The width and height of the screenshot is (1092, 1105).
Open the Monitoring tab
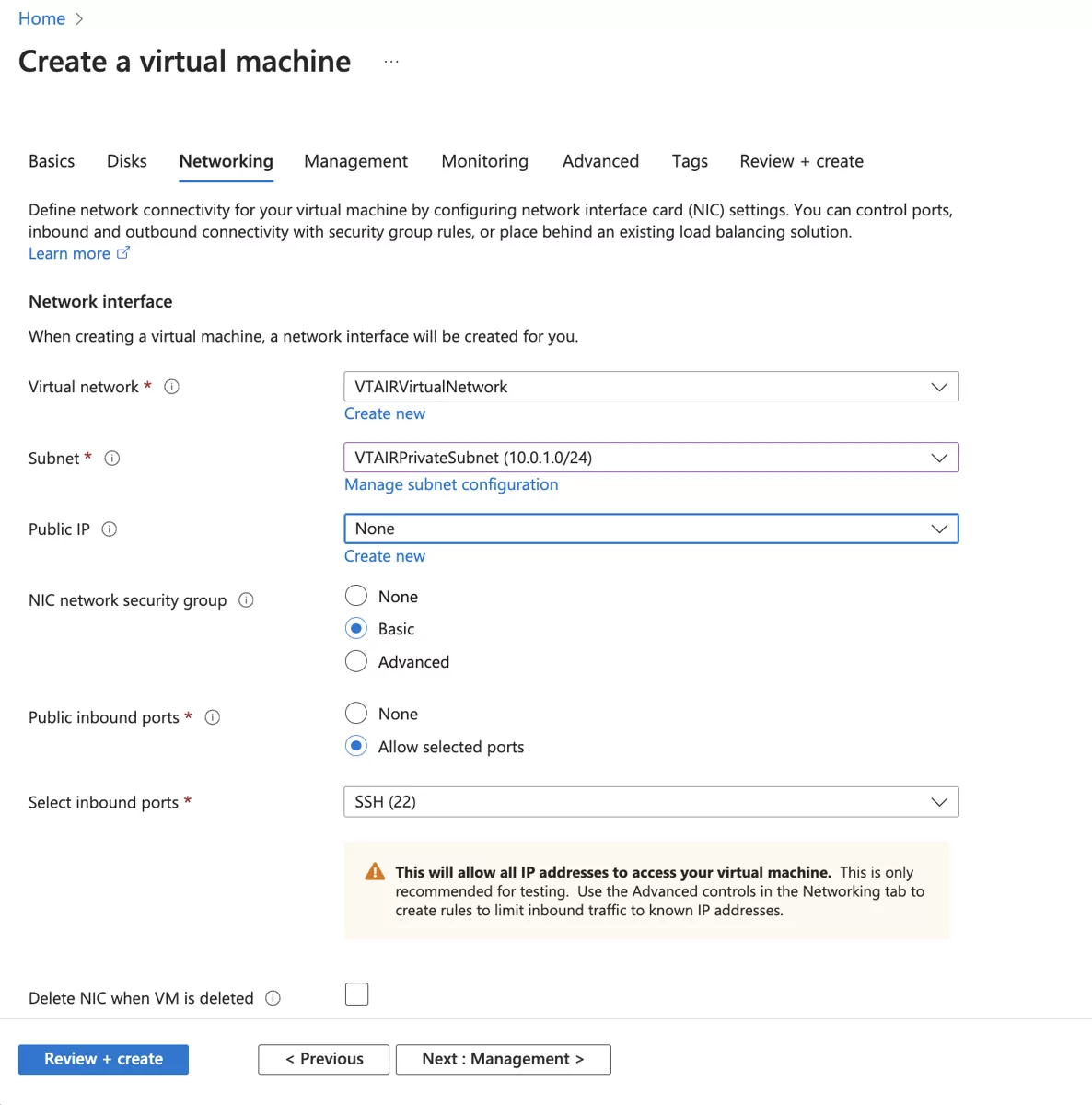pos(484,161)
